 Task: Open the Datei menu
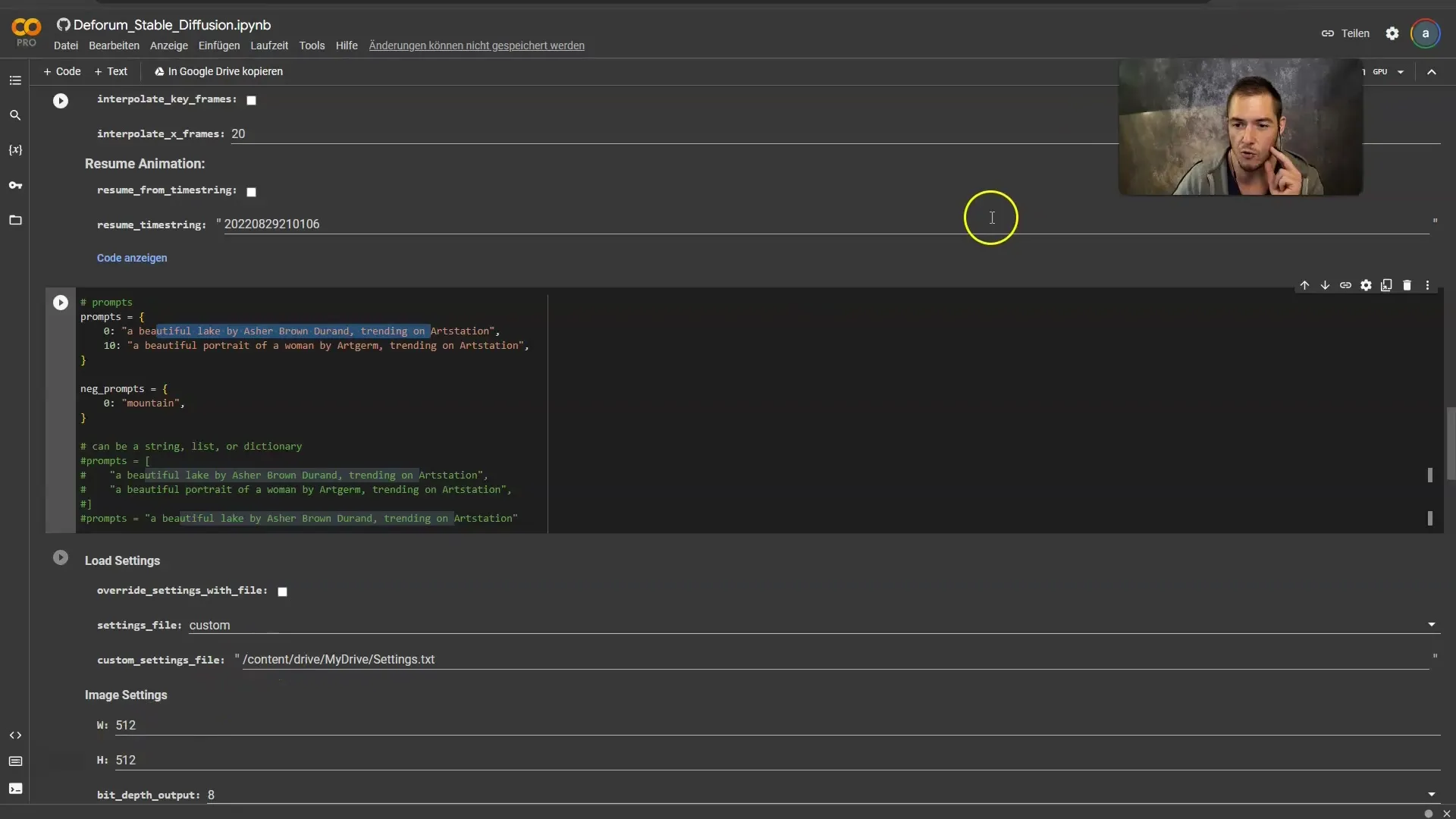click(66, 45)
